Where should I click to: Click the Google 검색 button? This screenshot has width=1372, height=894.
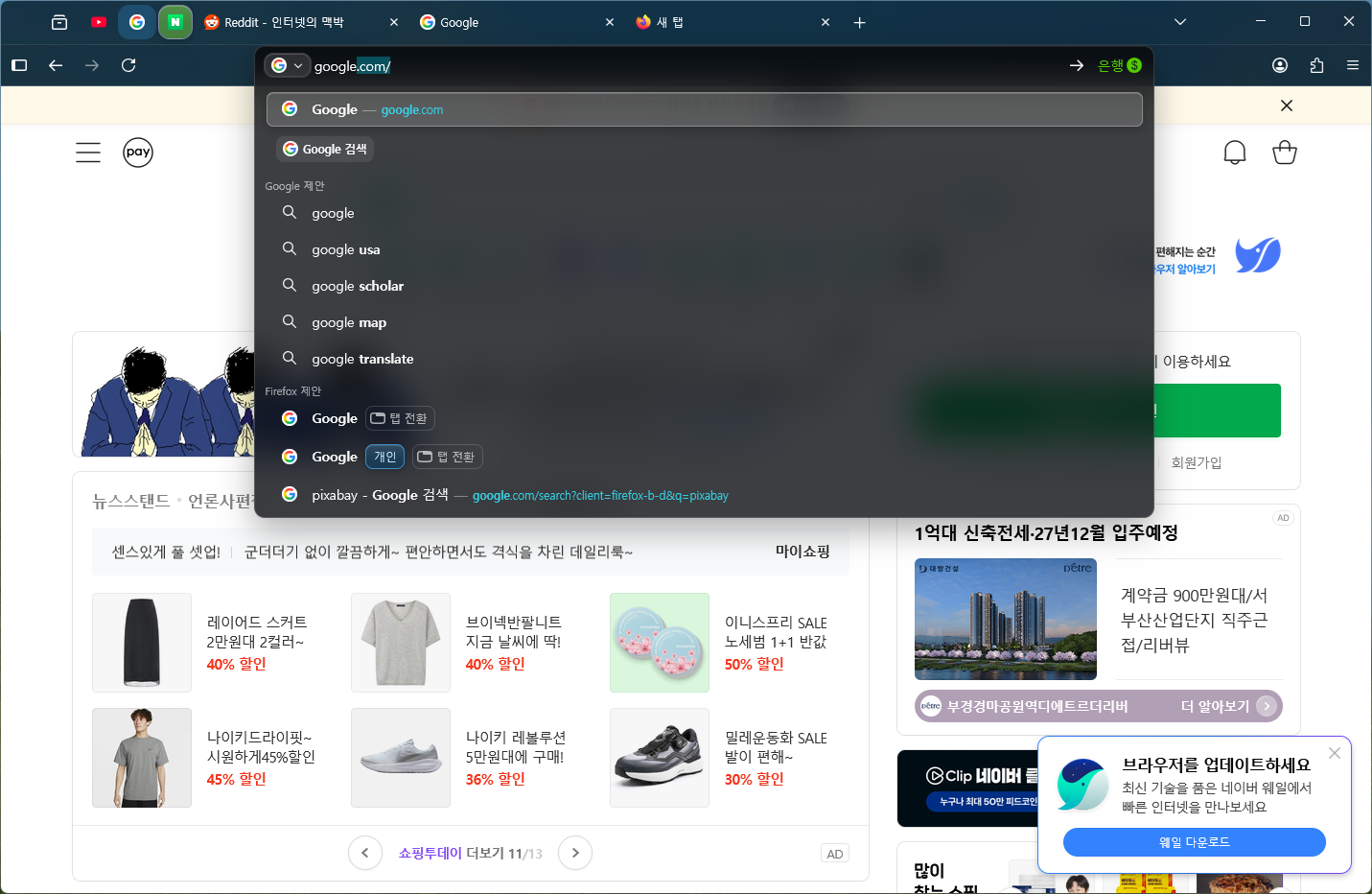tap(325, 149)
